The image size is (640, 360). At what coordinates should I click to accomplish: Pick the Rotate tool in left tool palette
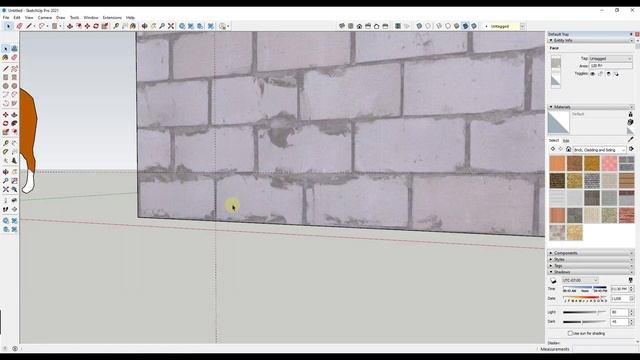click(5, 124)
